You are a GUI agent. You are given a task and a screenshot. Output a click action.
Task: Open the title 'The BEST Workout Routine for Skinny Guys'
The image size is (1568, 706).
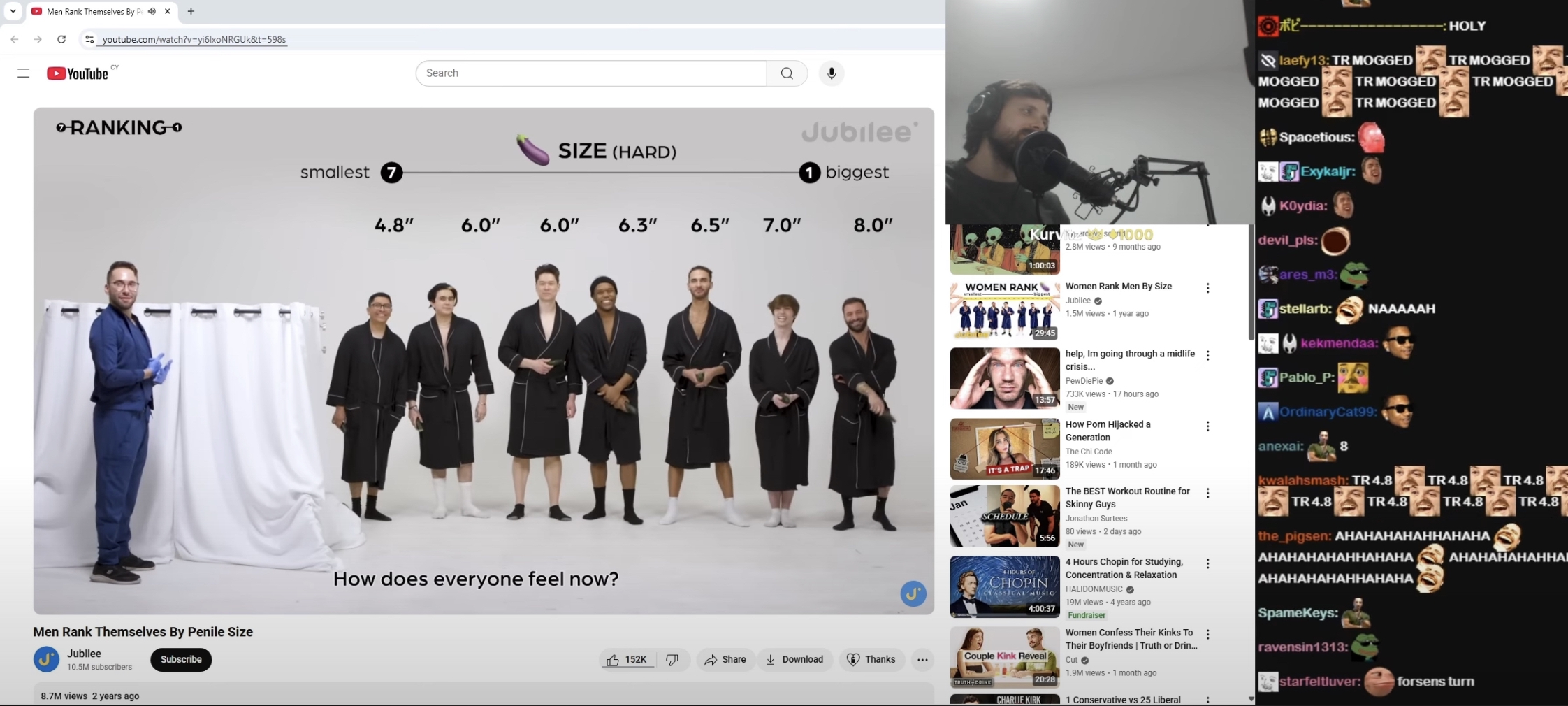tap(1127, 498)
